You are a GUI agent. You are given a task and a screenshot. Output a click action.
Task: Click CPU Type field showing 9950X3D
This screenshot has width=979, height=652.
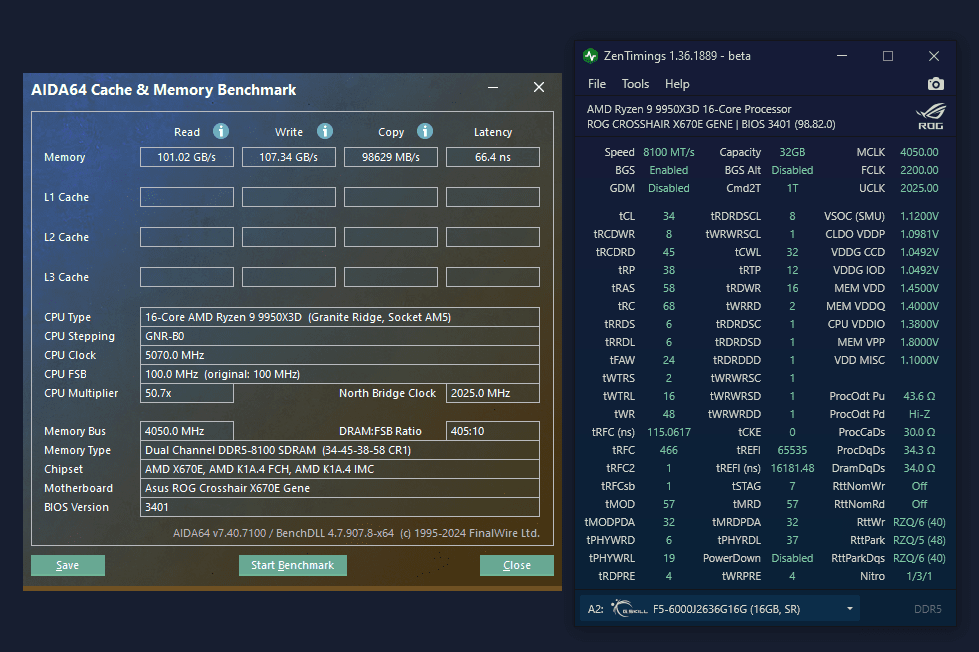pos(340,317)
